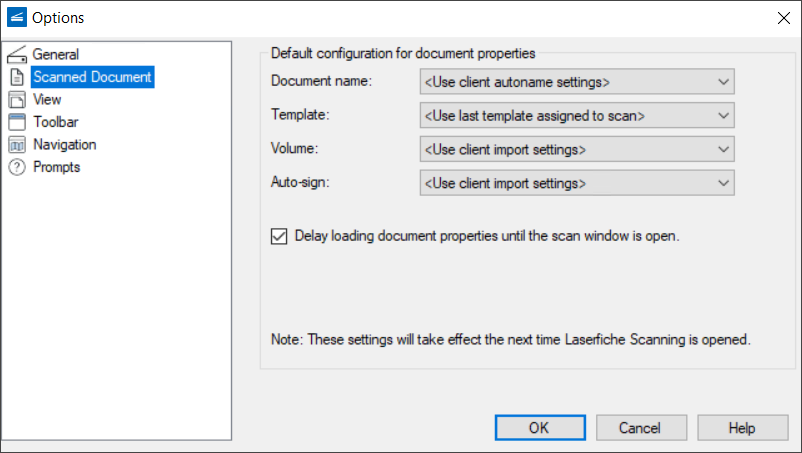Go to the Prompts options label
Viewport: 802px width, 453px height.
tap(56, 167)
